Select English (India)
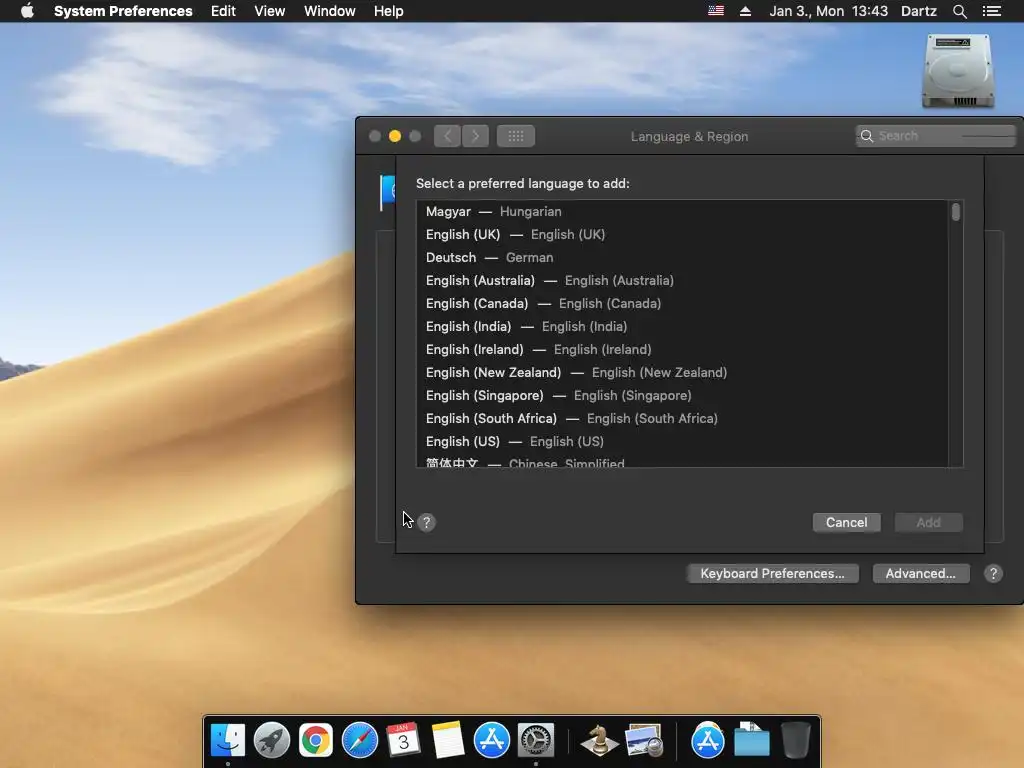1024x768 pixels. (x=682, y=327)
